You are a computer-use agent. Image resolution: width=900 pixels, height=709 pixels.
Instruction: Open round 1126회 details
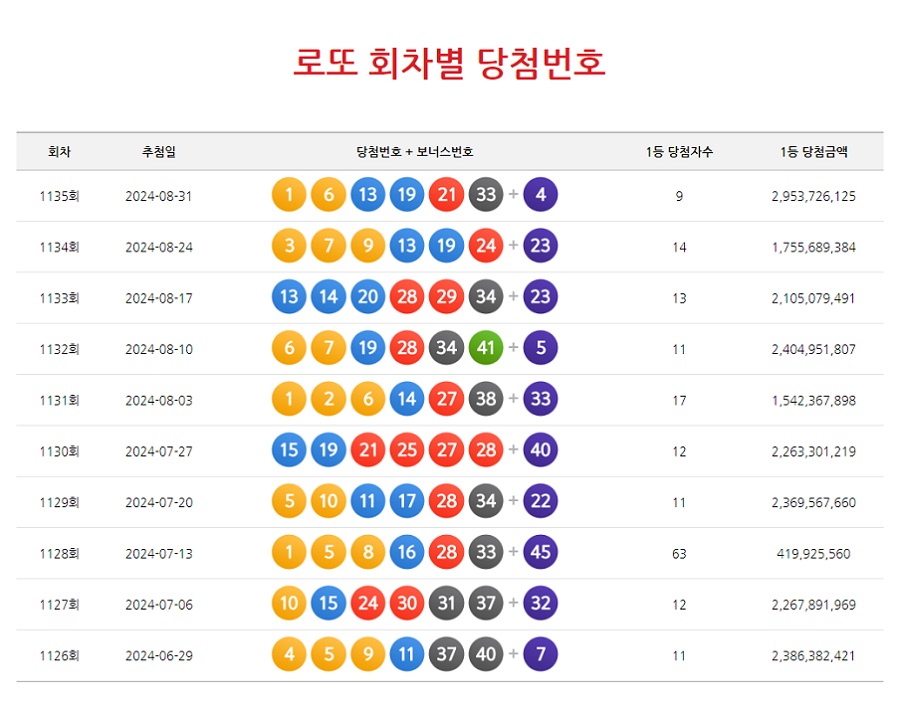tap(57, 655)
